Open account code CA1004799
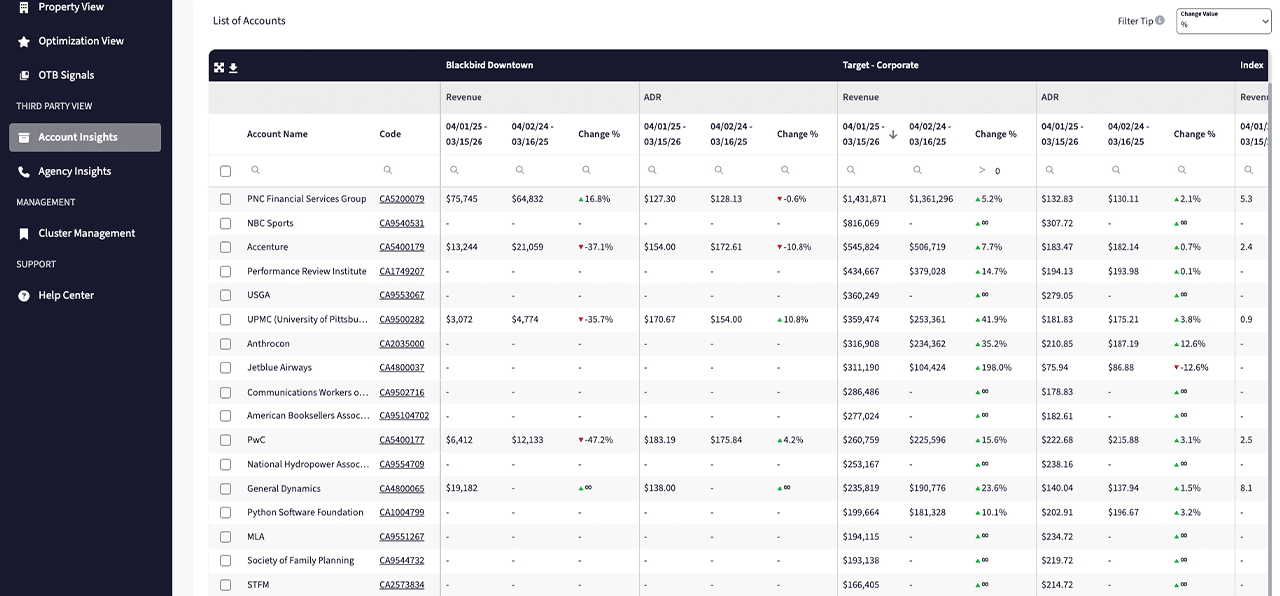 (x=401, y=512)
